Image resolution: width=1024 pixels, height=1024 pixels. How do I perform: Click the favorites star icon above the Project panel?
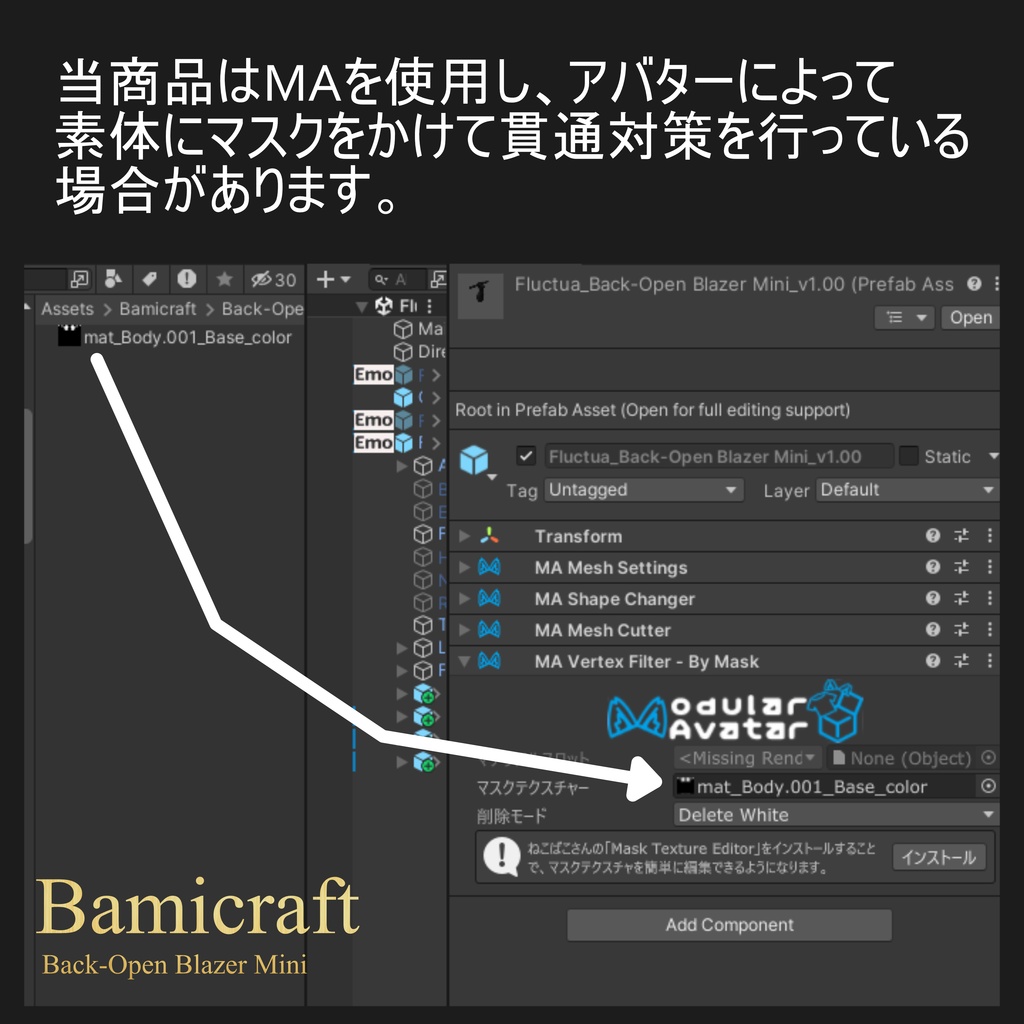(x=223, y=278)
